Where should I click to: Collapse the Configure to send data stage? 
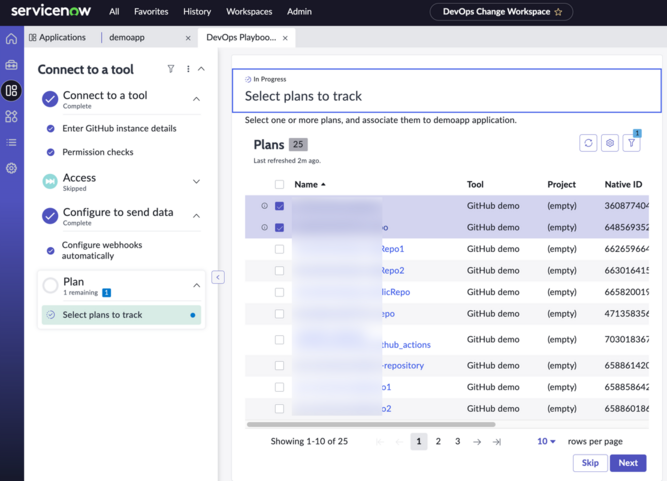point(197,216)
